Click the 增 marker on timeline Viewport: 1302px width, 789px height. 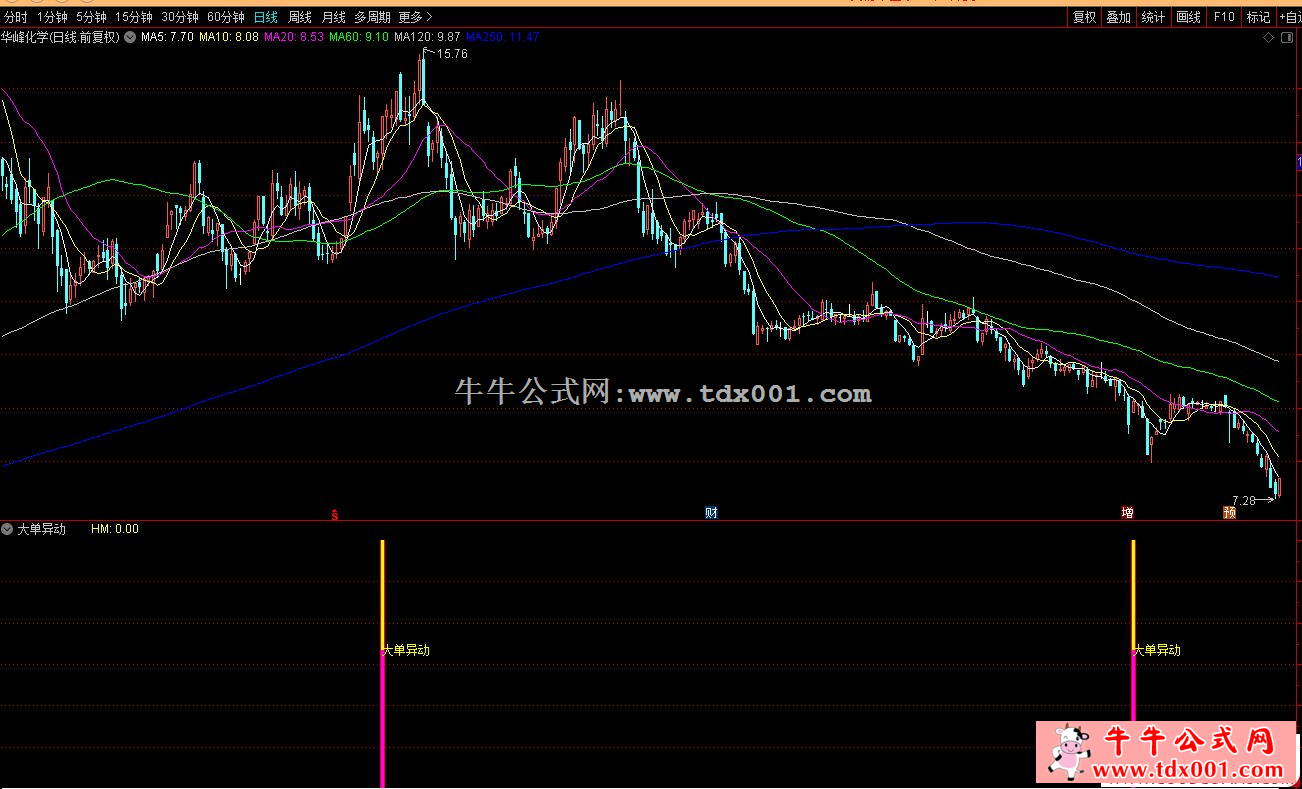1127,513
